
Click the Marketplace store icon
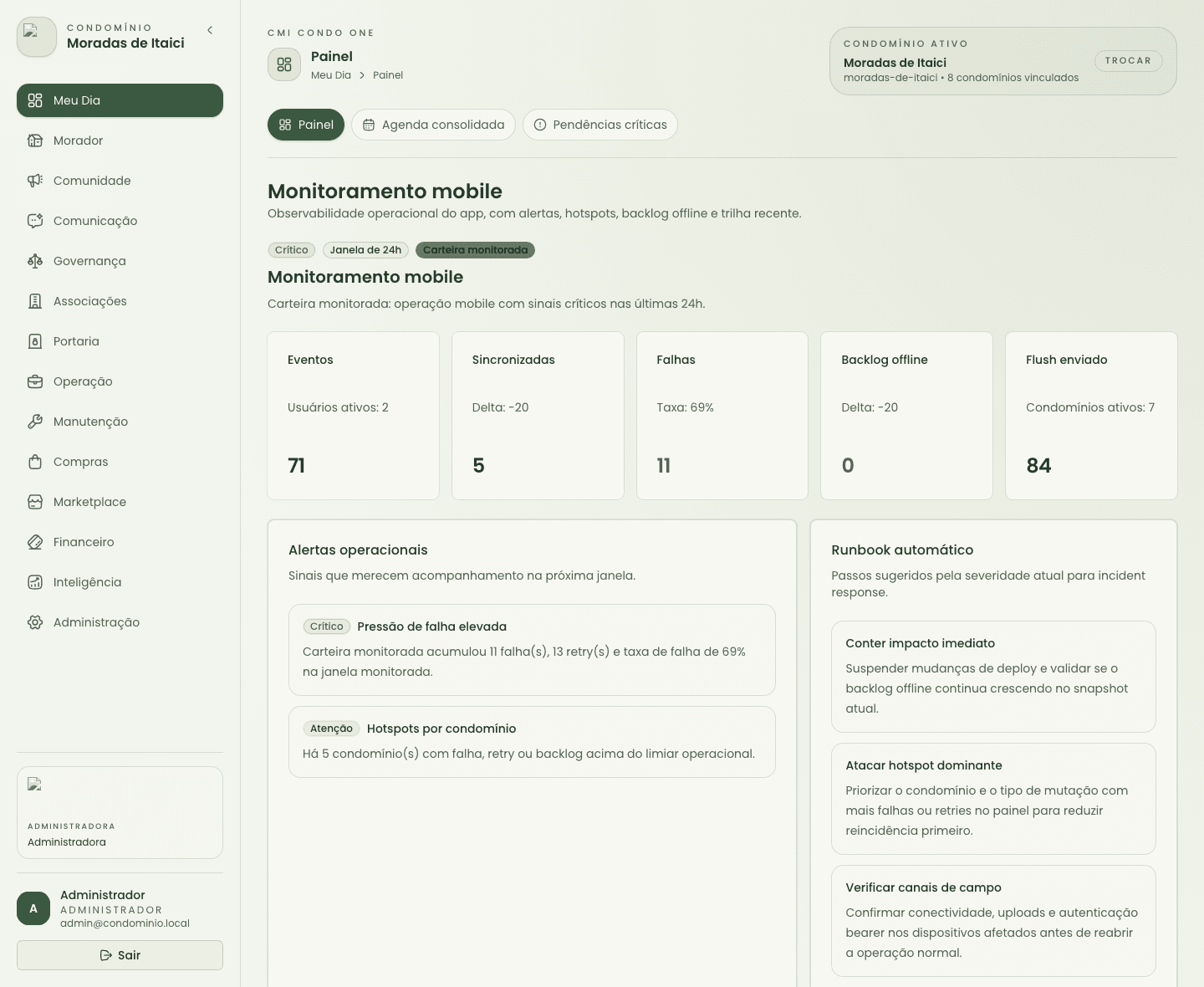(x=35, y=502)
